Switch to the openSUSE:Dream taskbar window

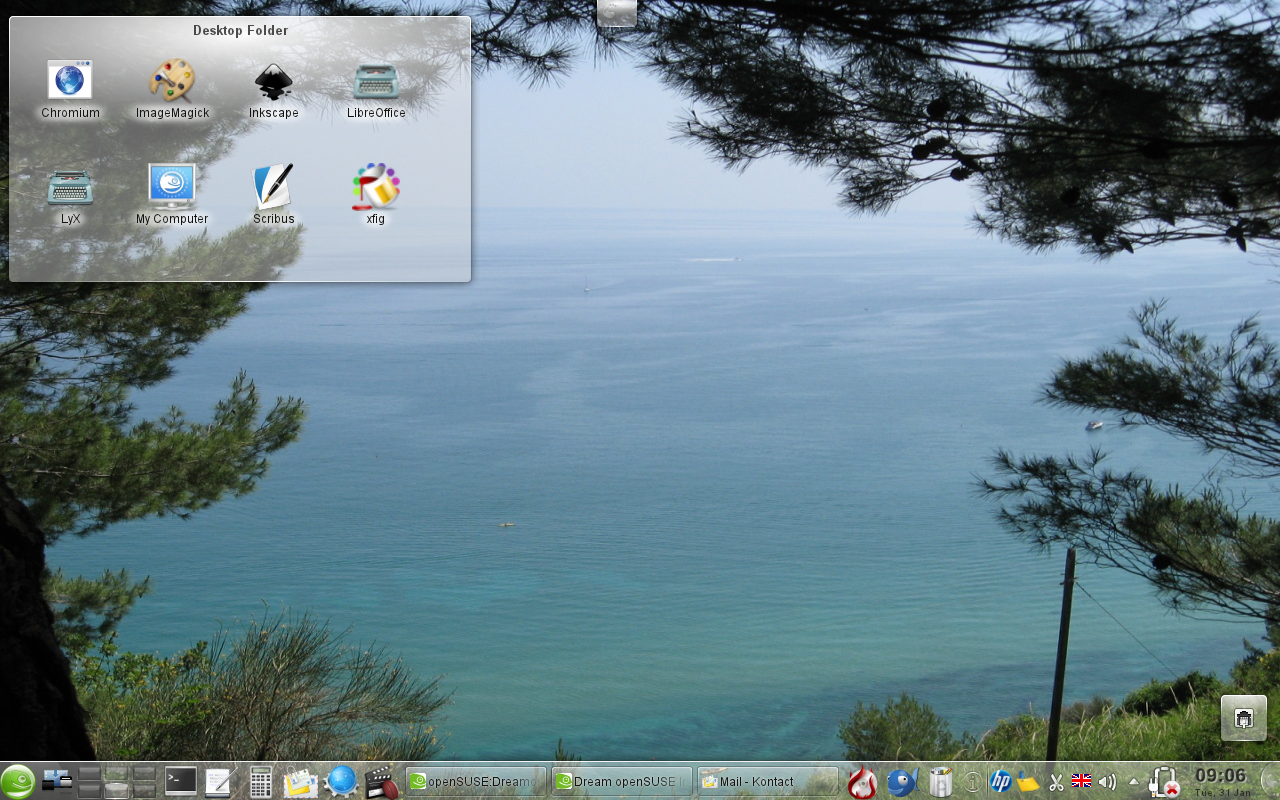[x=476, y=781]
